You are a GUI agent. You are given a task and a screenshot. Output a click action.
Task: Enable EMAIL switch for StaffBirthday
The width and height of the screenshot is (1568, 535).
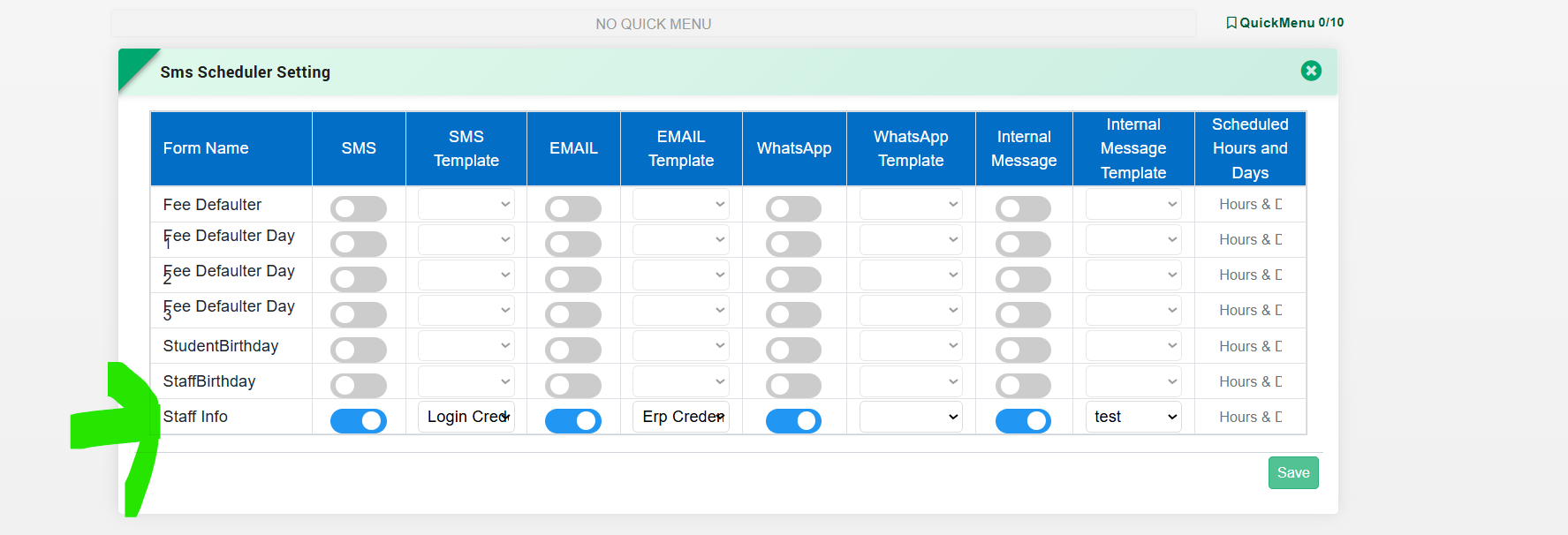pos(573,385)
